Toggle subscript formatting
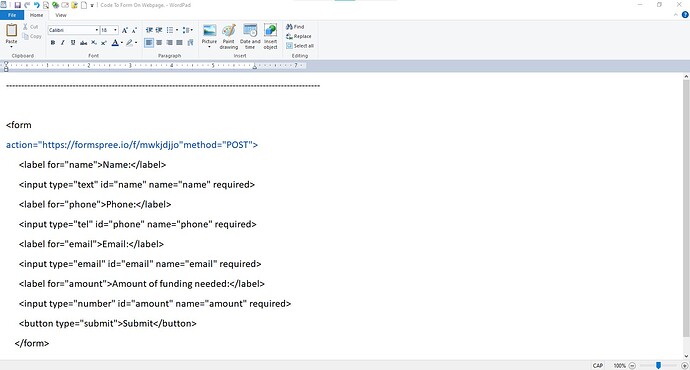 94,43
